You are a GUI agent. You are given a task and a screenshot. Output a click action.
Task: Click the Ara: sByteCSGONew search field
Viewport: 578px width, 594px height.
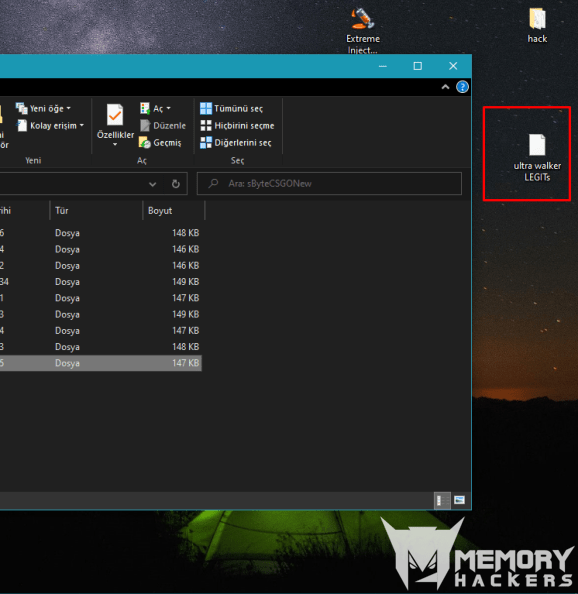(329, 184)
